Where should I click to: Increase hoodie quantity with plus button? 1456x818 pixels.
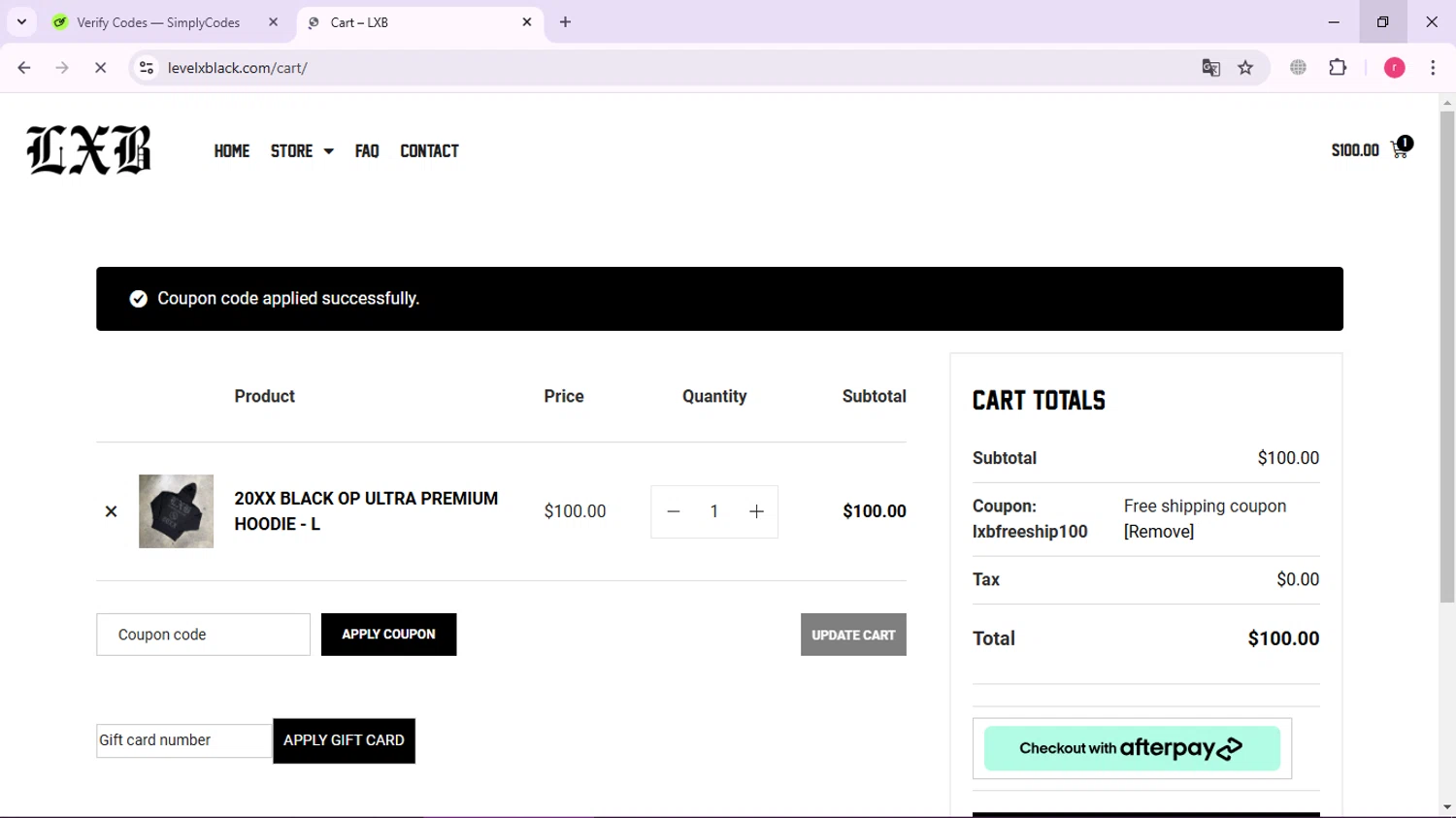point(756,511)
